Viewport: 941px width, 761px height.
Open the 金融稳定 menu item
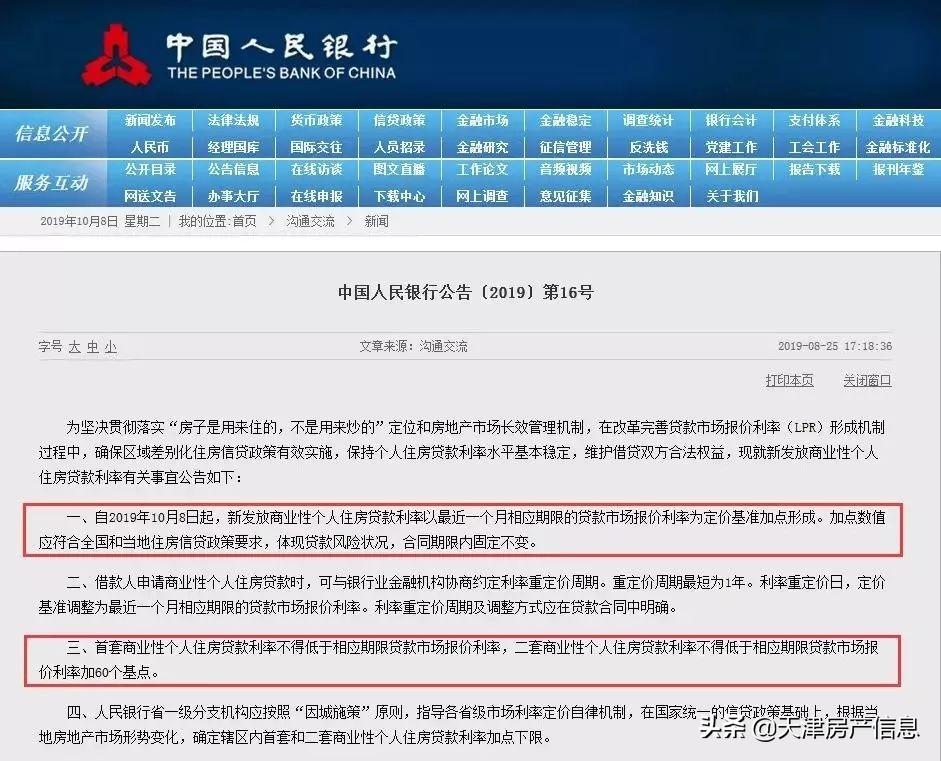click(x=565, y=121)
